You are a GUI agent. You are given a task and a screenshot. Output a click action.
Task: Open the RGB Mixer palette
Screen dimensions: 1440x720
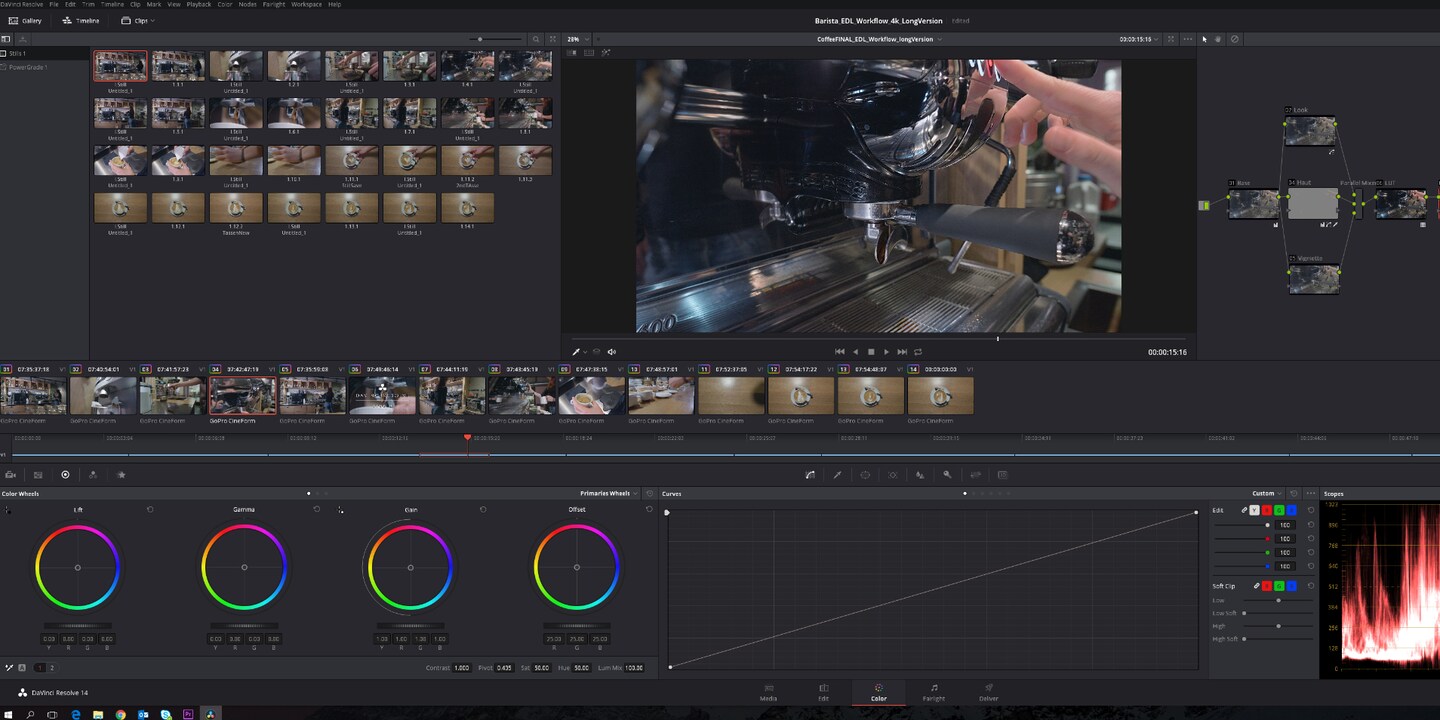click(93, 475)
